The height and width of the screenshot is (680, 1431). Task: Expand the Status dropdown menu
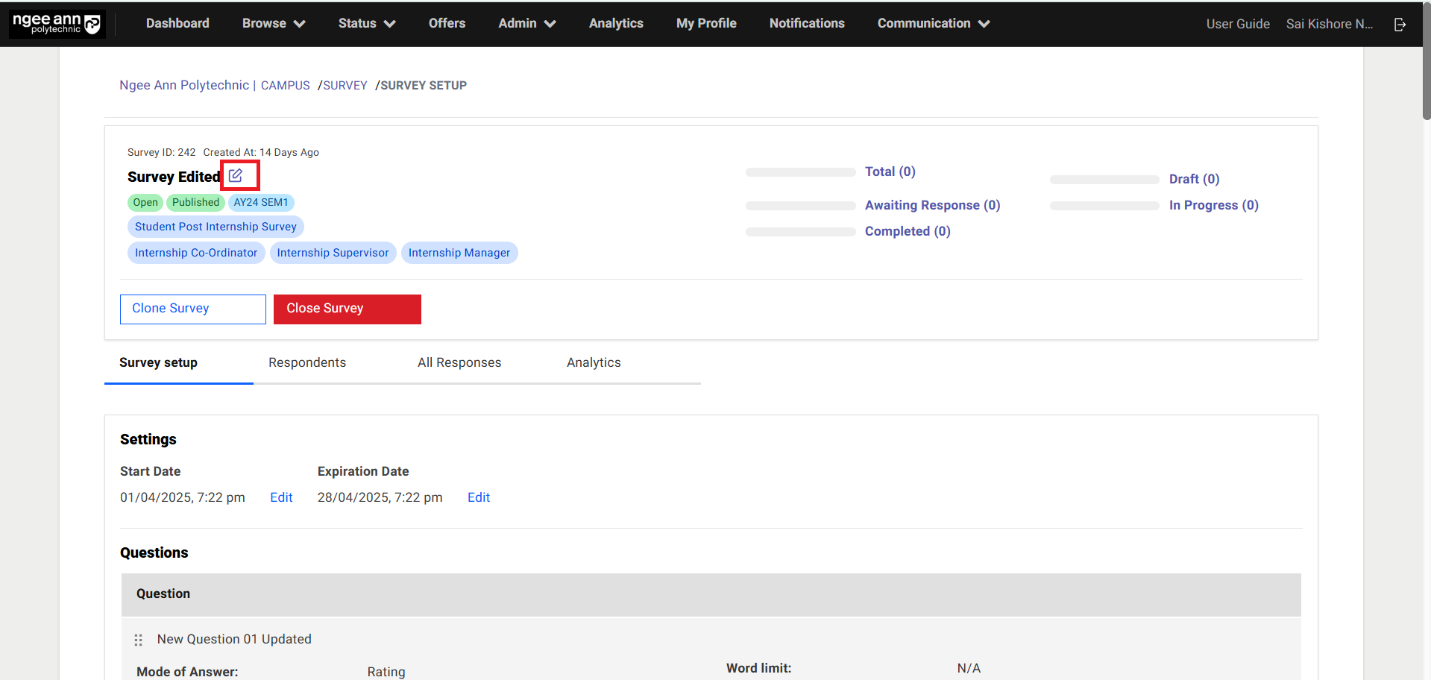point(366,23)
